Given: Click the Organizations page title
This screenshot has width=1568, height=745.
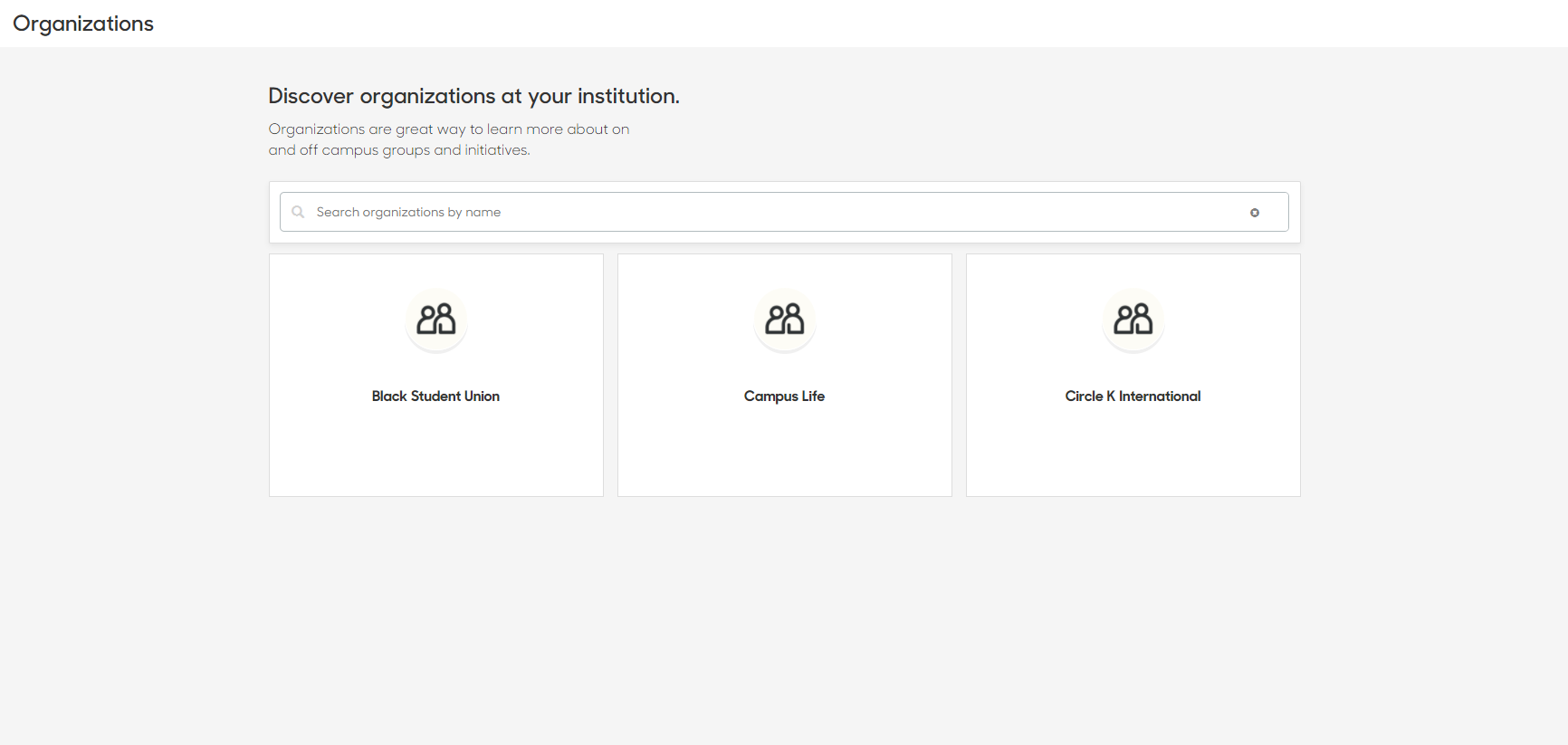Looking at the screenshot, I should click(x=83, y=24).
